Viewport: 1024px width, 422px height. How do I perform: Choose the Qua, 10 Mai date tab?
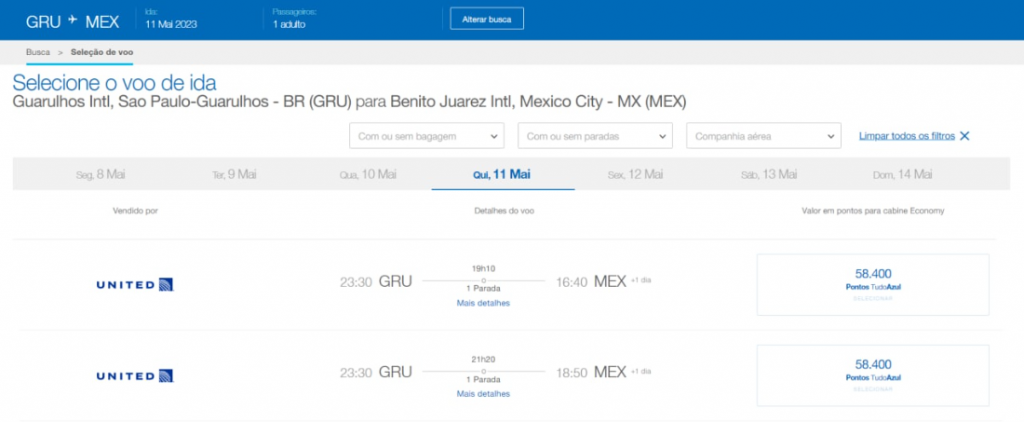click(x=368, y=174)
